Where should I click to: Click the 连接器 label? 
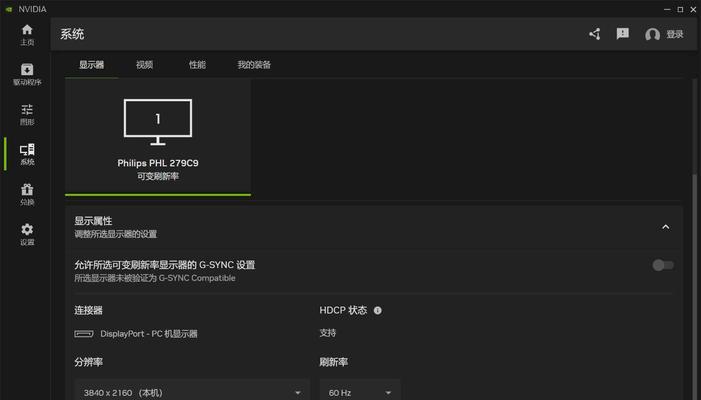(89, 310)
